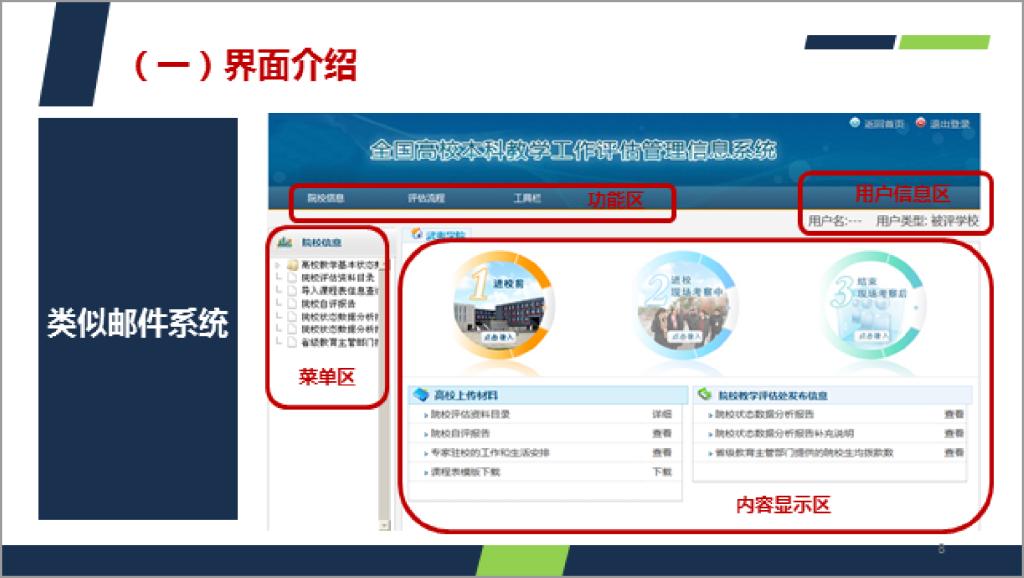Click 点击进入 under the 现场考察后 stage

pyautogui.click(x=872, y=336)
